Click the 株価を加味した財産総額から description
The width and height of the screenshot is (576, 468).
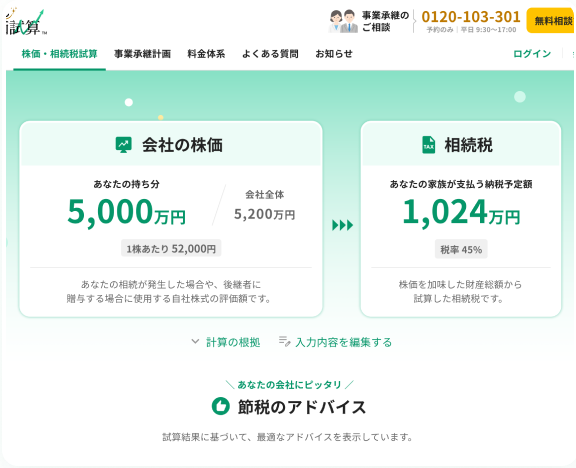tap(460, 292)
